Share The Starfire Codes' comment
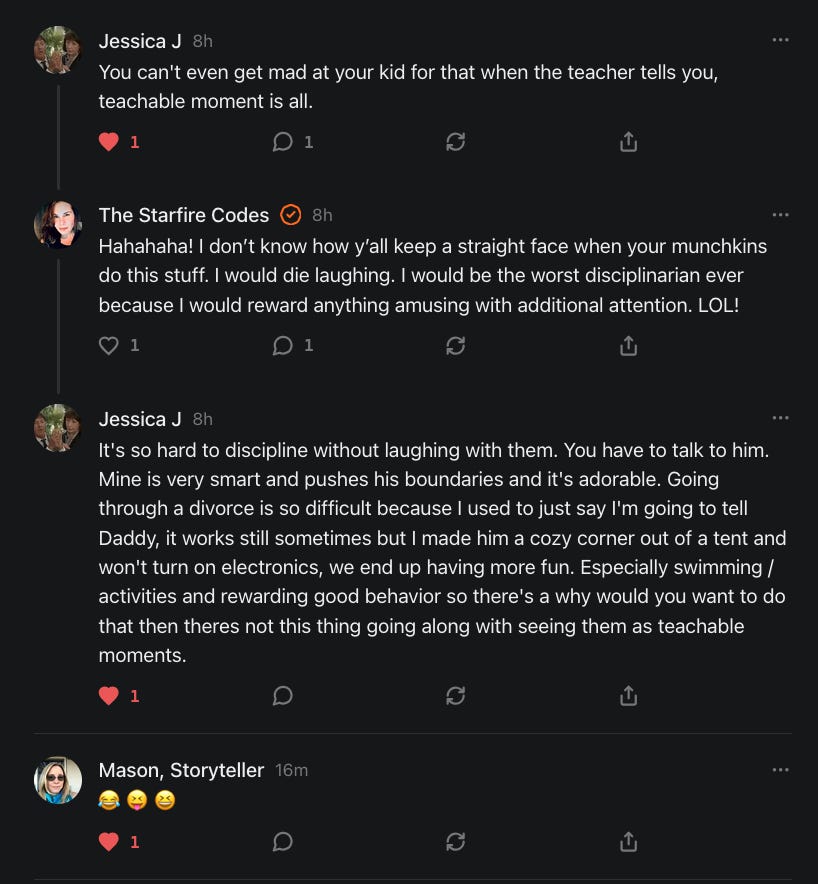 [x=628, y=345]
